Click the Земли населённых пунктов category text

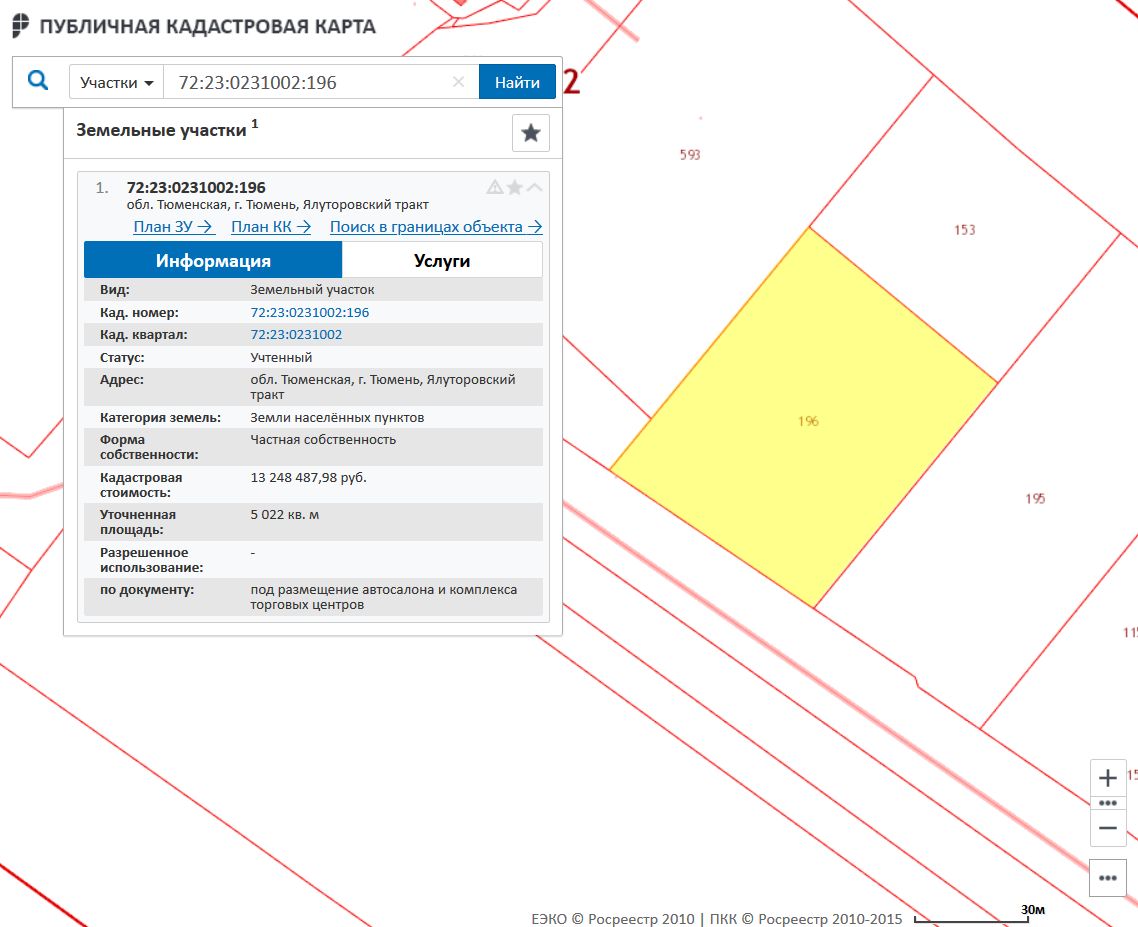337,417
